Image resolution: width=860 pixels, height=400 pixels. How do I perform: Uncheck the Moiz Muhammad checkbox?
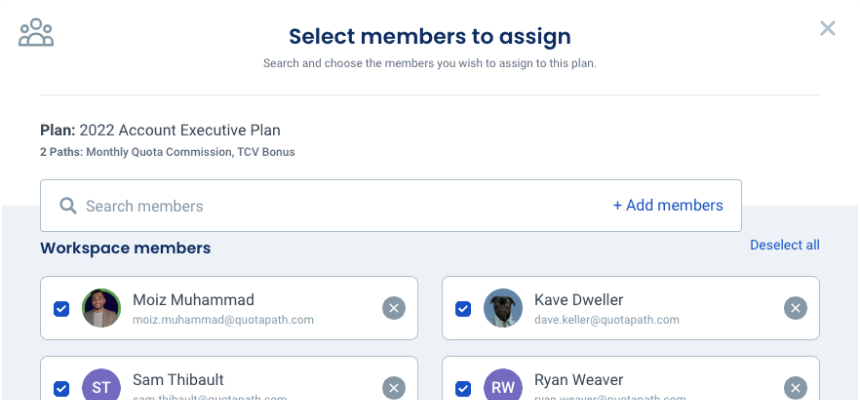[61, 309]
